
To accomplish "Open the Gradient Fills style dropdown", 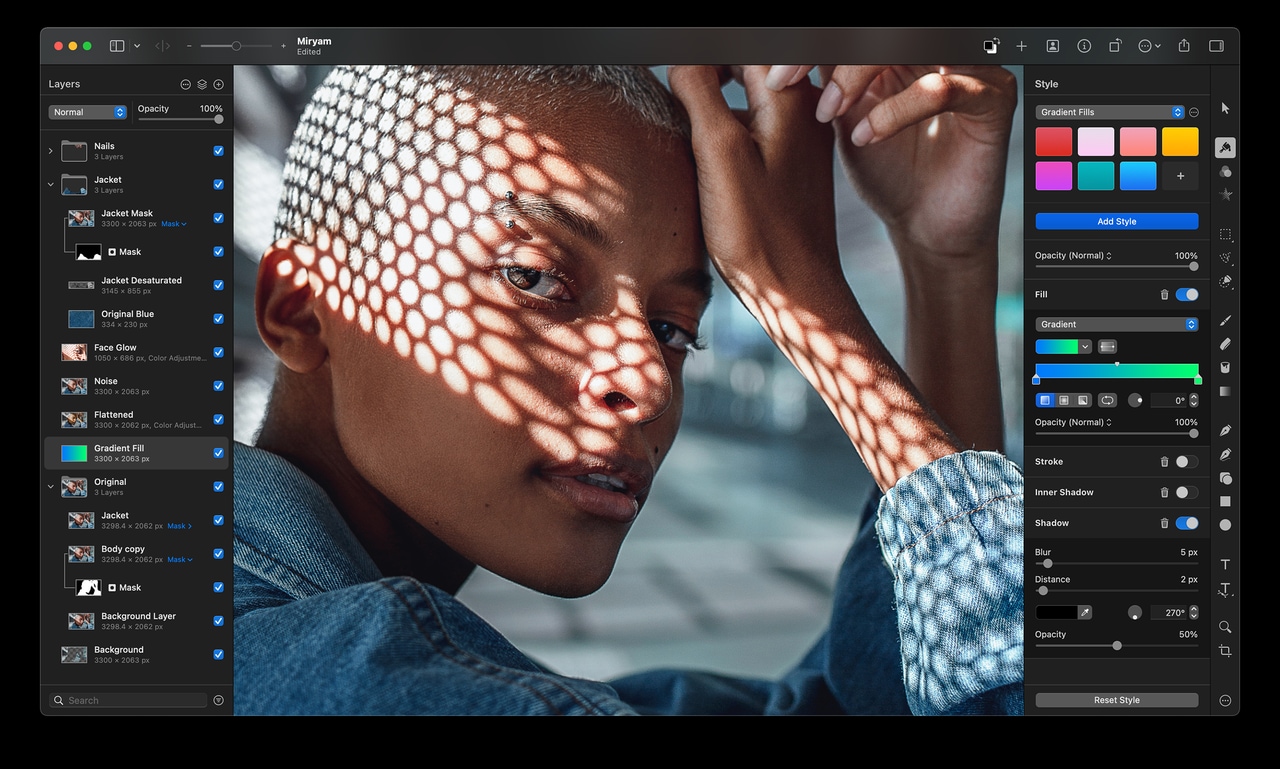I will (x=1110, y=112).
